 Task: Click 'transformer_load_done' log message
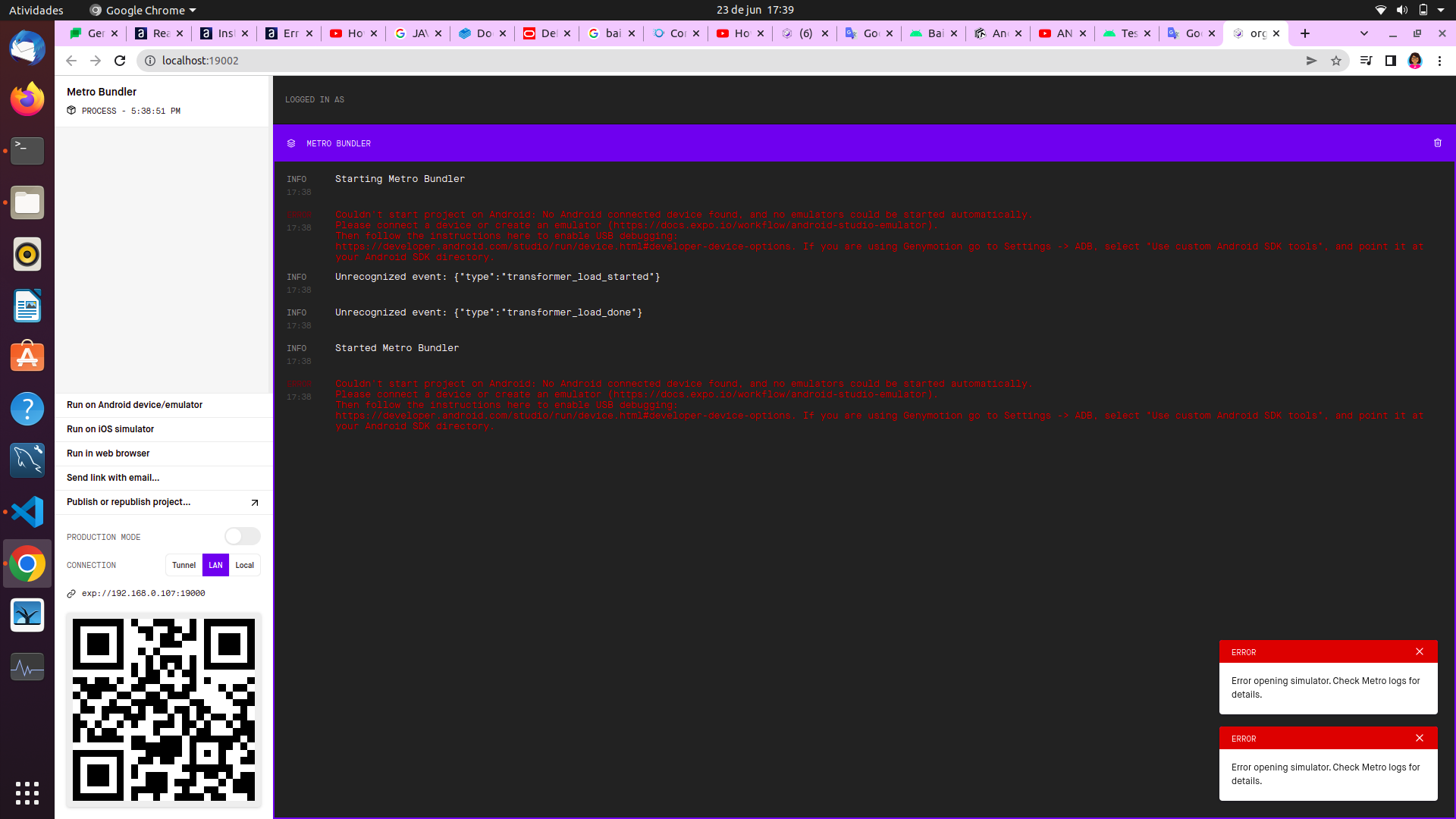[x=488, y=312]
